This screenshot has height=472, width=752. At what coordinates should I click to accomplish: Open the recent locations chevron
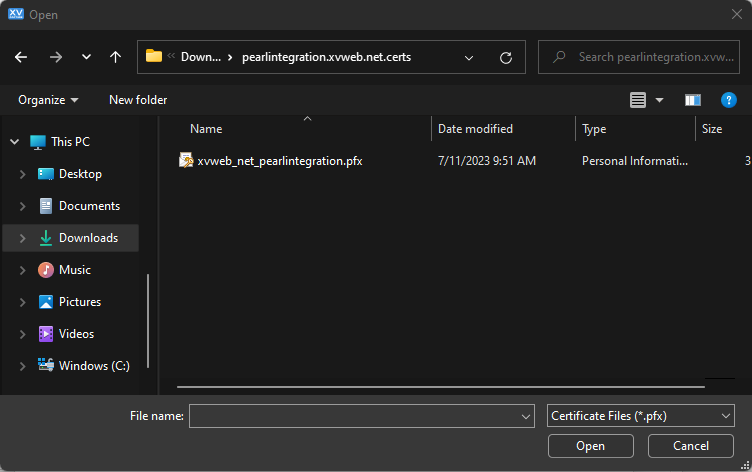click(86, 57)
